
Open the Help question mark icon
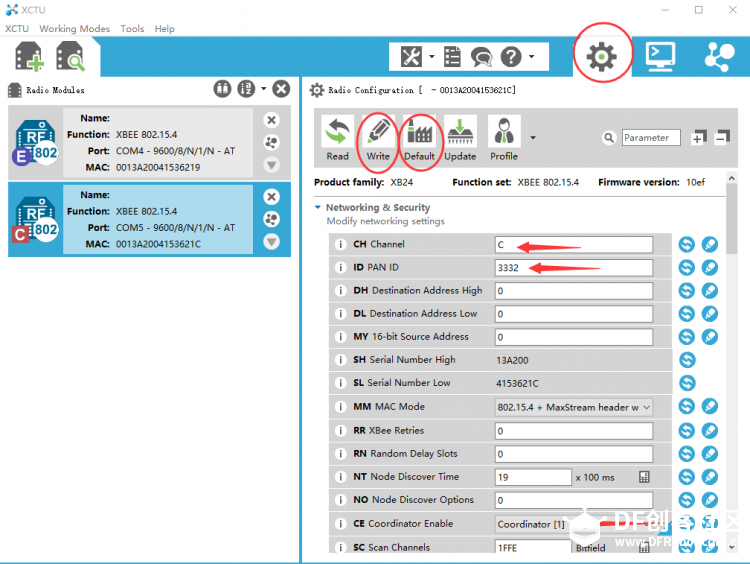tap(511, 56)
